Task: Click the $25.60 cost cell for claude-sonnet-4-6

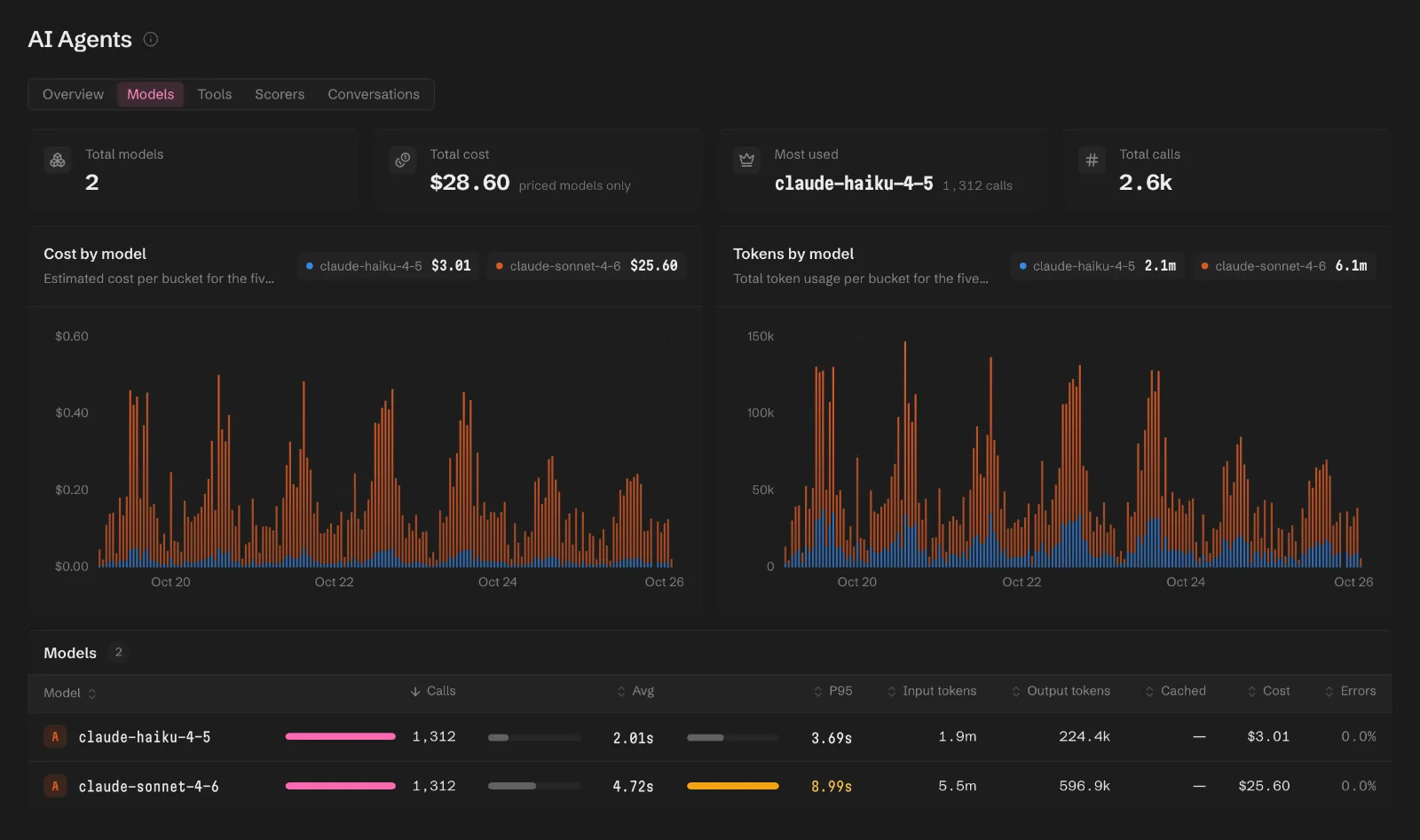Action: (x=1264, y=786)
